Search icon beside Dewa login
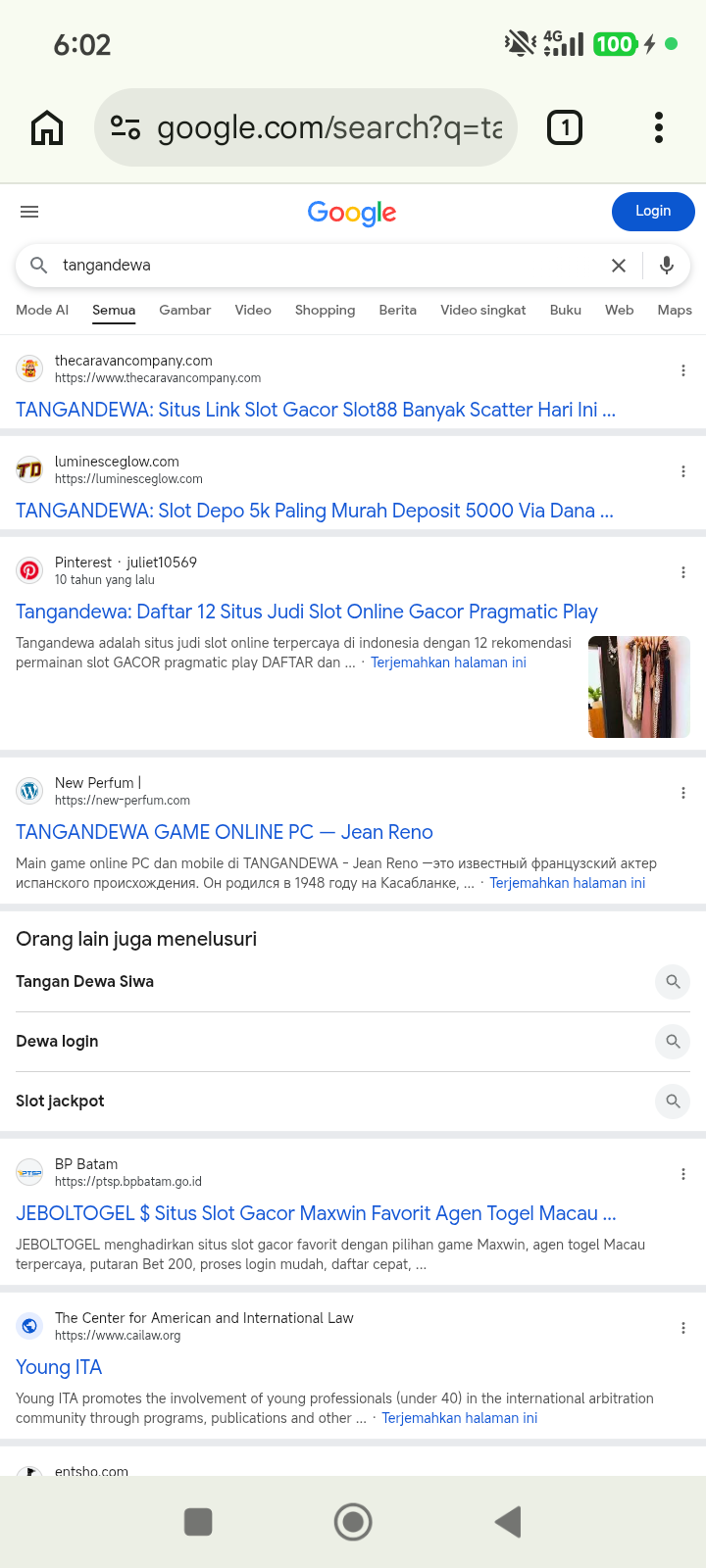 (x=673, y=1042)
